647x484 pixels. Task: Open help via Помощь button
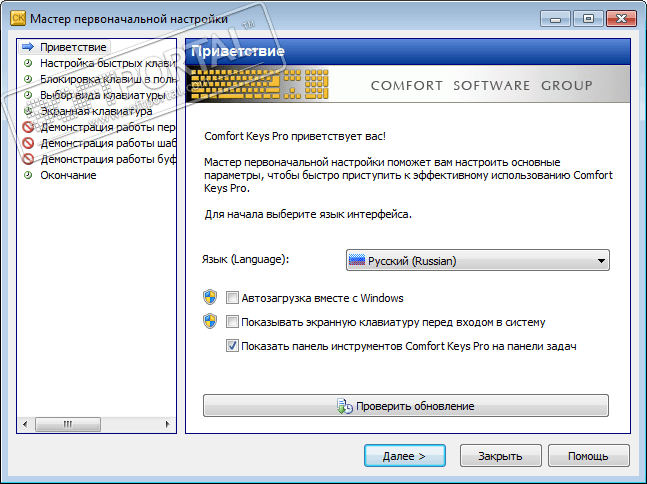click(588, 456)
